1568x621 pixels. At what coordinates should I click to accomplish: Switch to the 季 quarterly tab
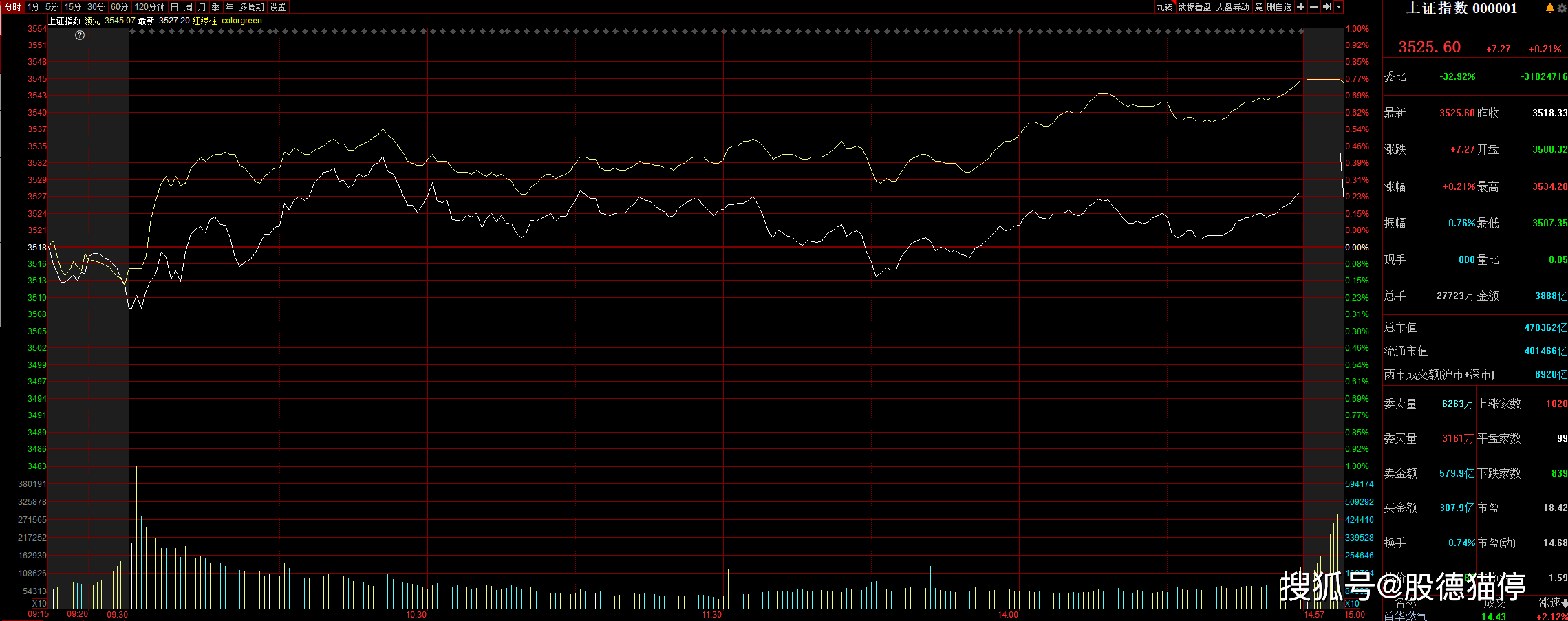tap(216, 7)
